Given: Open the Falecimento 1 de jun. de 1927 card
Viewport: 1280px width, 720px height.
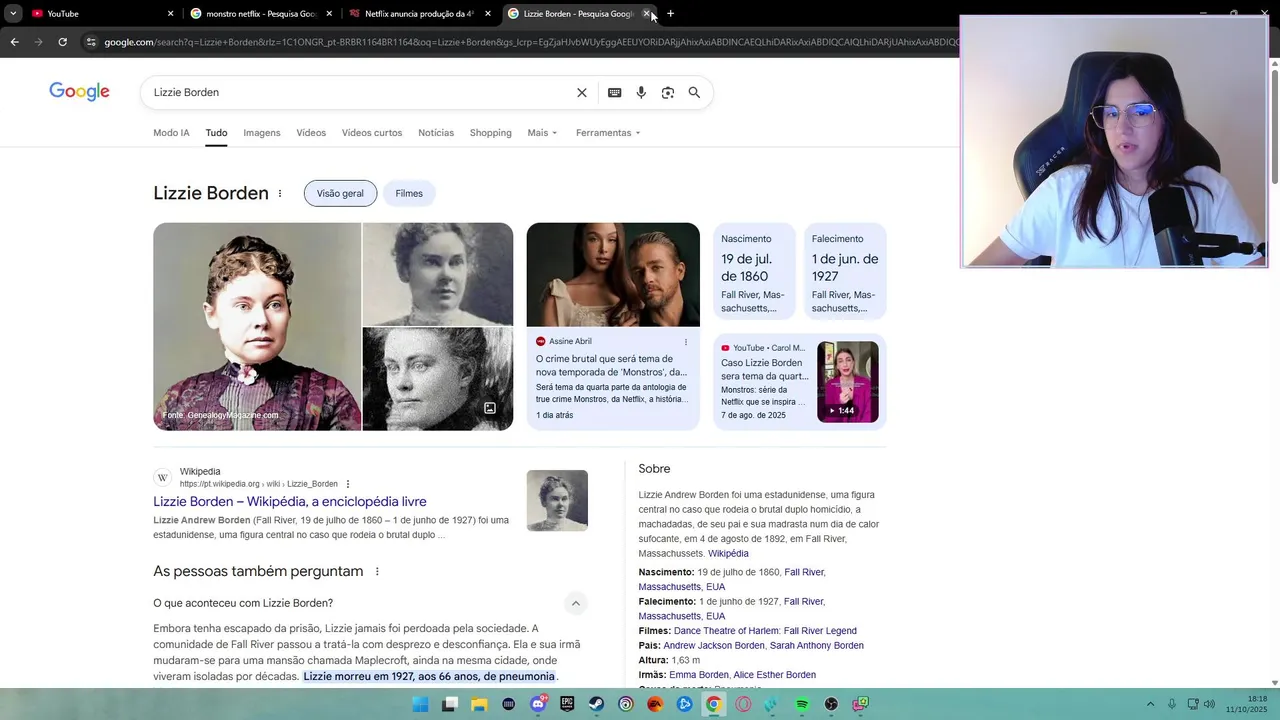Looking at the screenshot, I should click(x=845, y=271).
